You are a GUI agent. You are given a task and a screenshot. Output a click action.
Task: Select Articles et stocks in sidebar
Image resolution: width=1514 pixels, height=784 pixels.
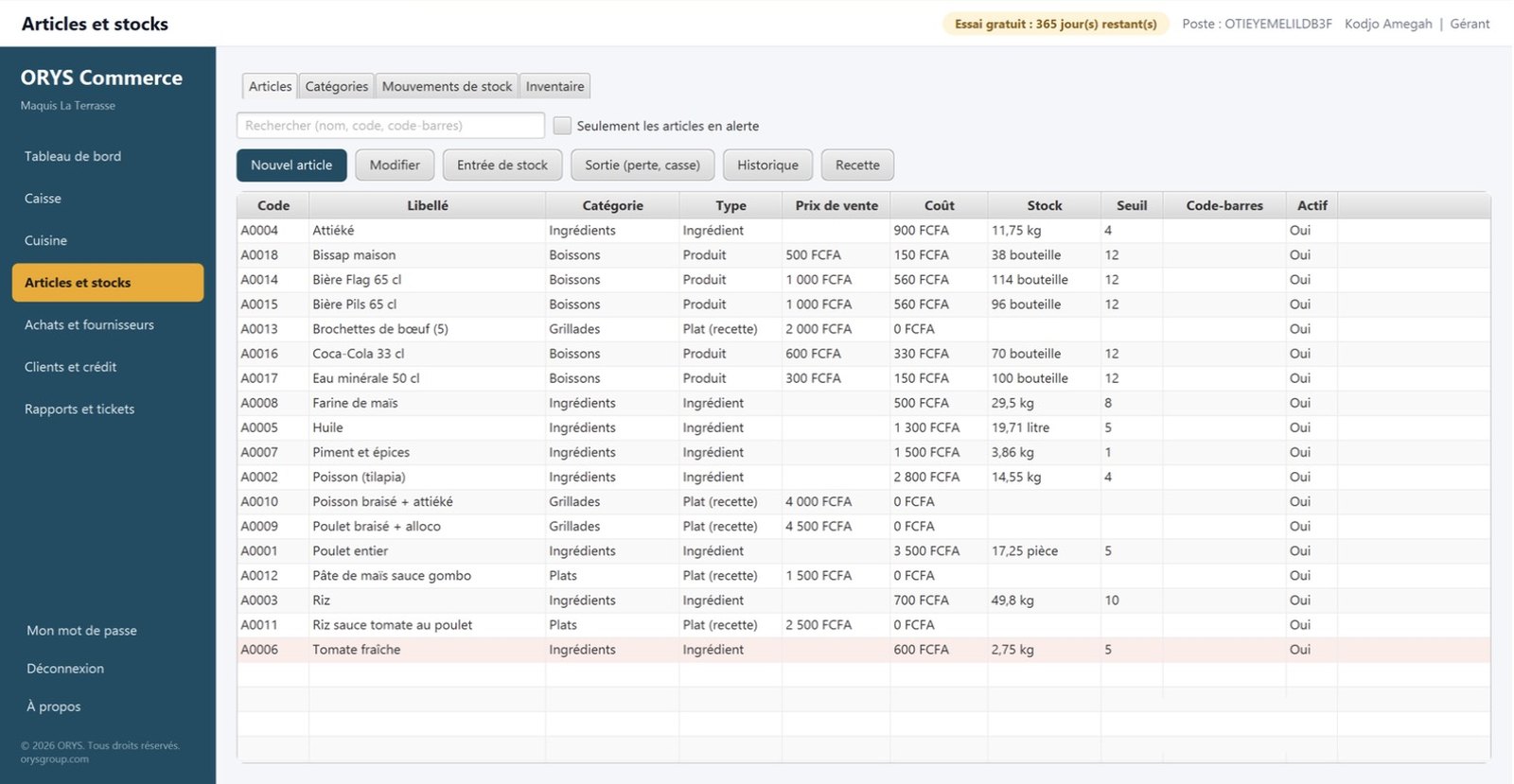click(108, 283)
